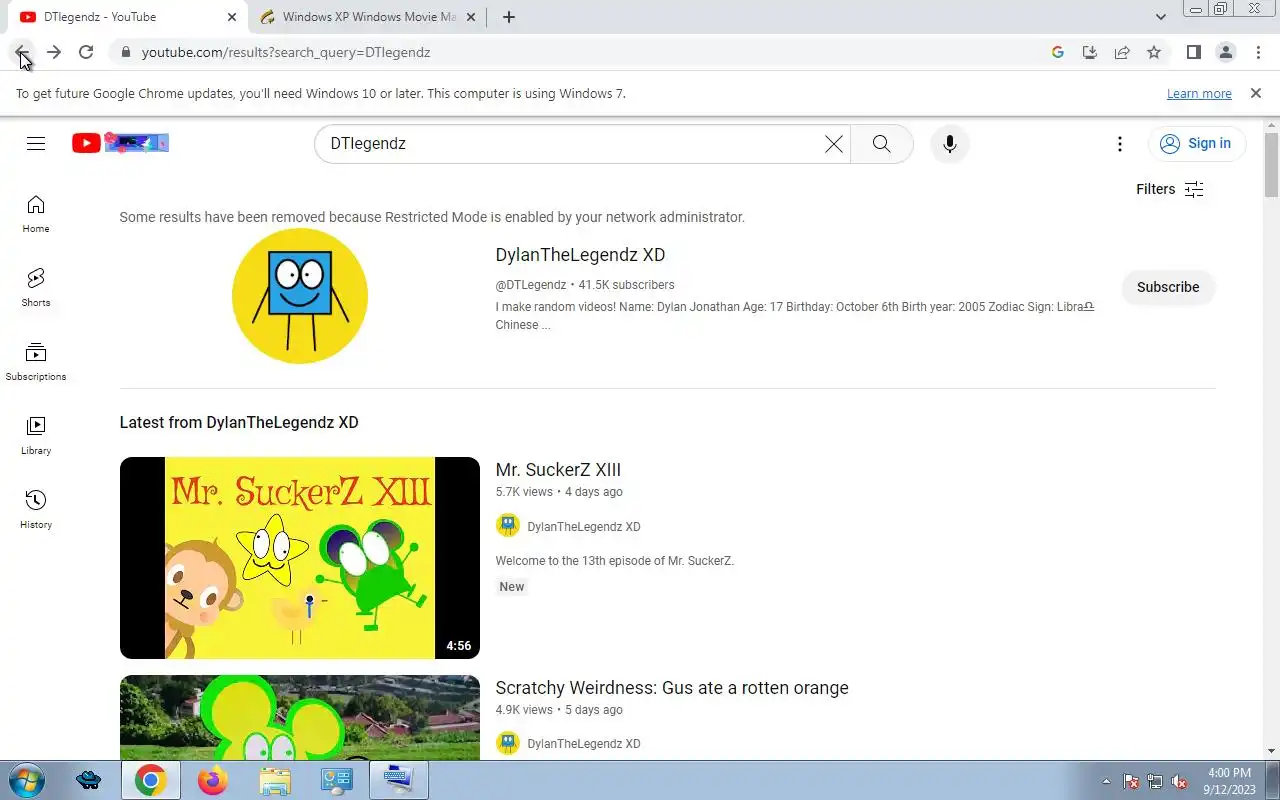
Task: Click the Sign in button
Action: (x=1196, y=144)
